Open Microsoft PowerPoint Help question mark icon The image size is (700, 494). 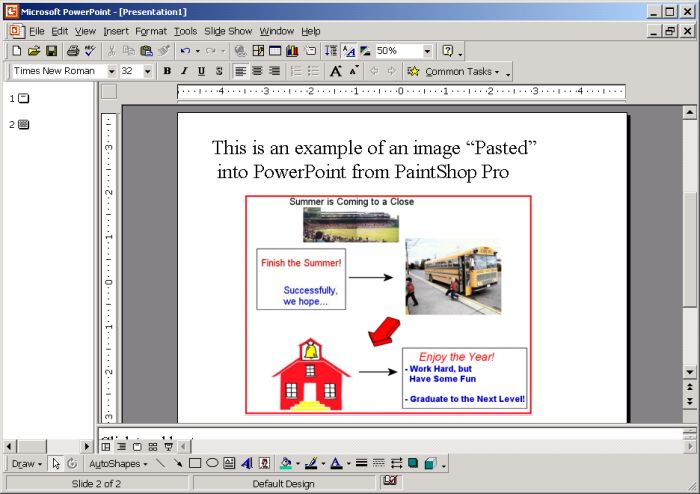coord(447,51)
